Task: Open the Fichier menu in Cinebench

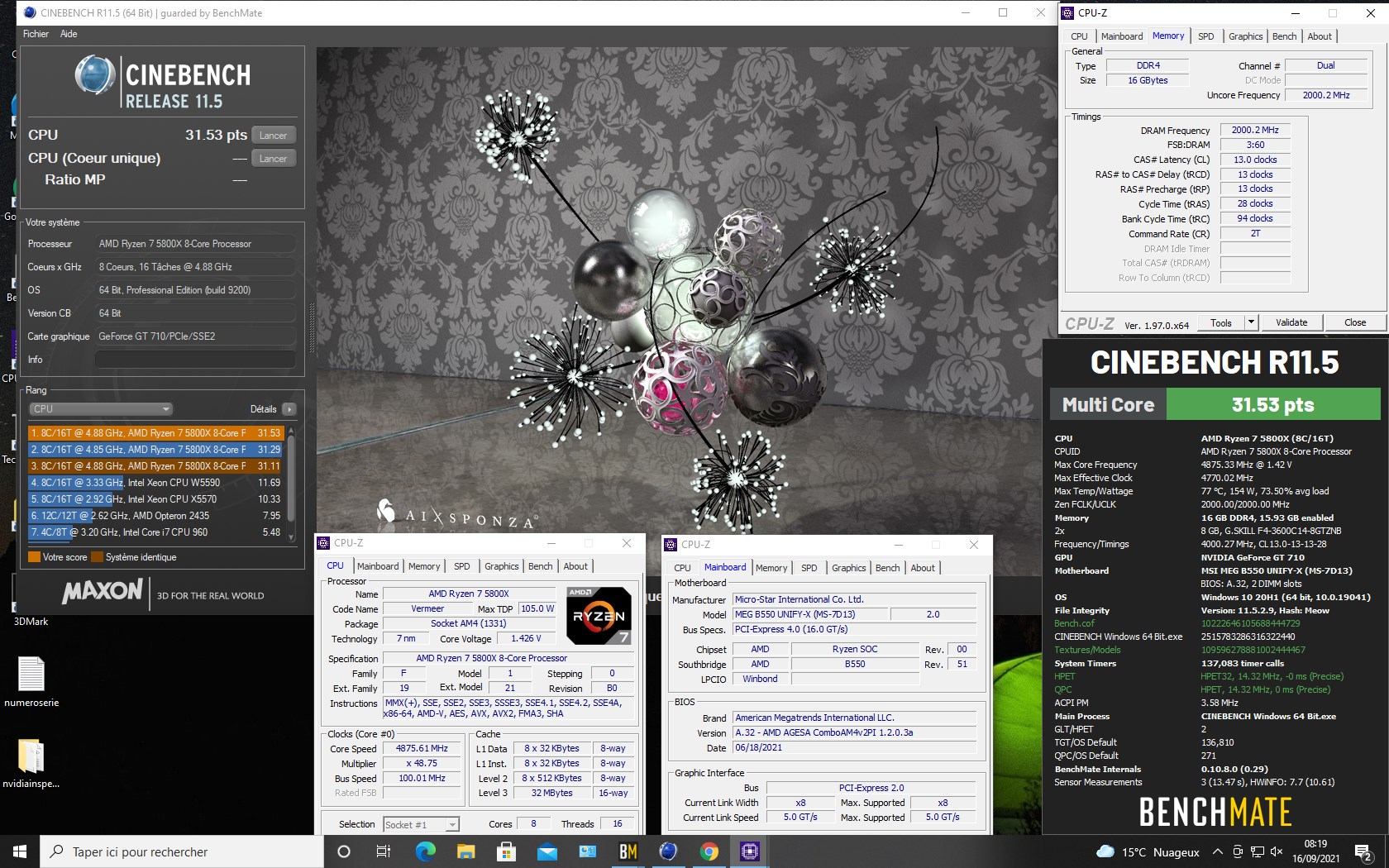Action: click(36, 34)
